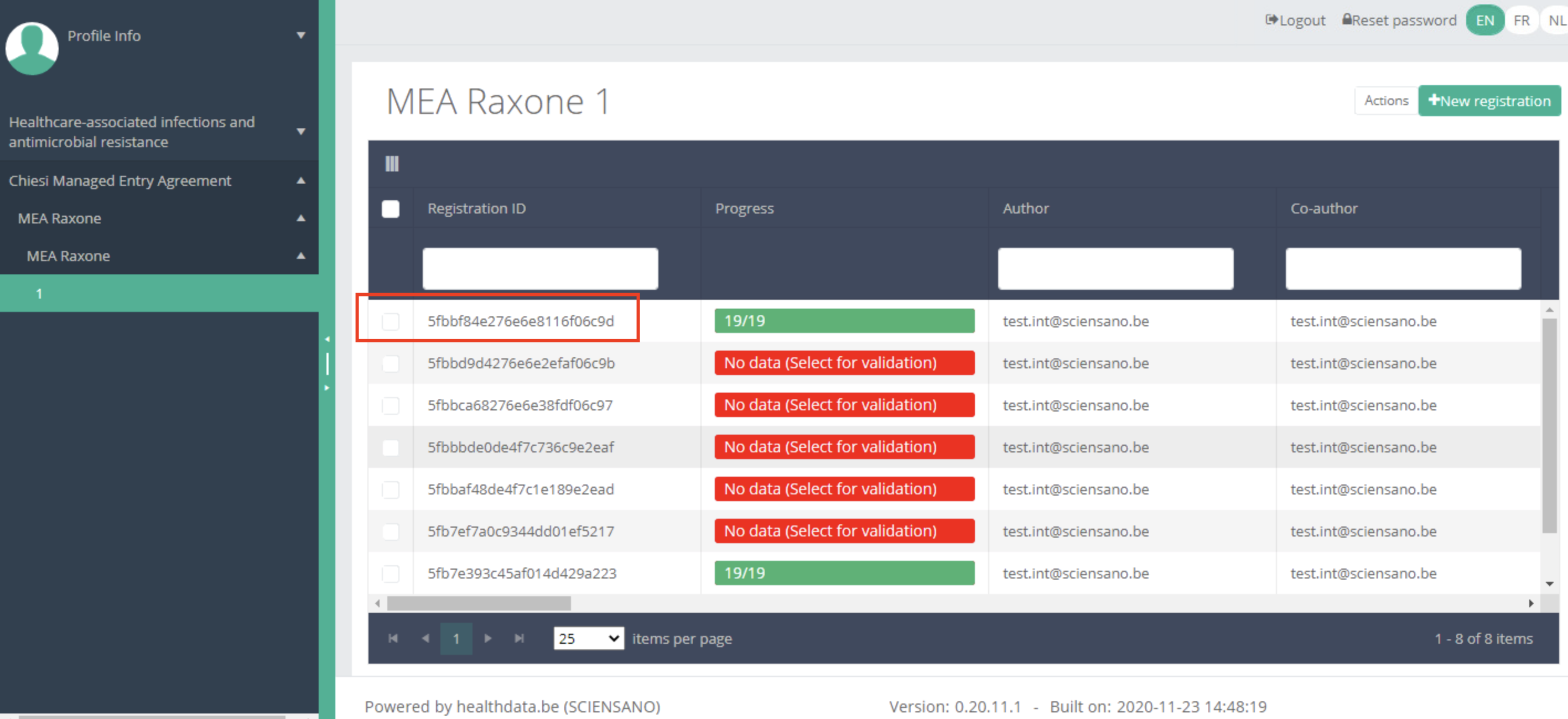The image size is (1568, 719).
Task: Sort by Progress column header
Action: (744, 209)
